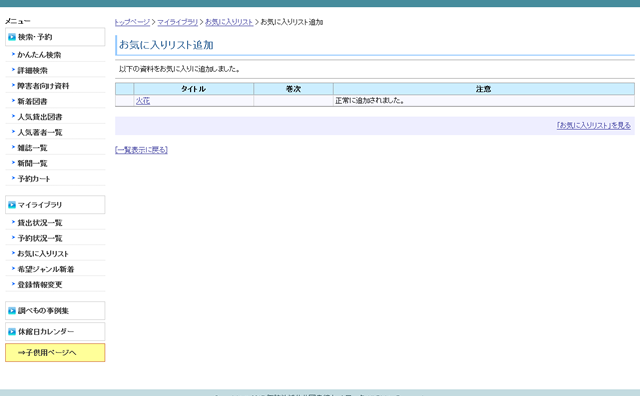Go to 新着図書 menu item
The image size is (640, 396).
32,101
